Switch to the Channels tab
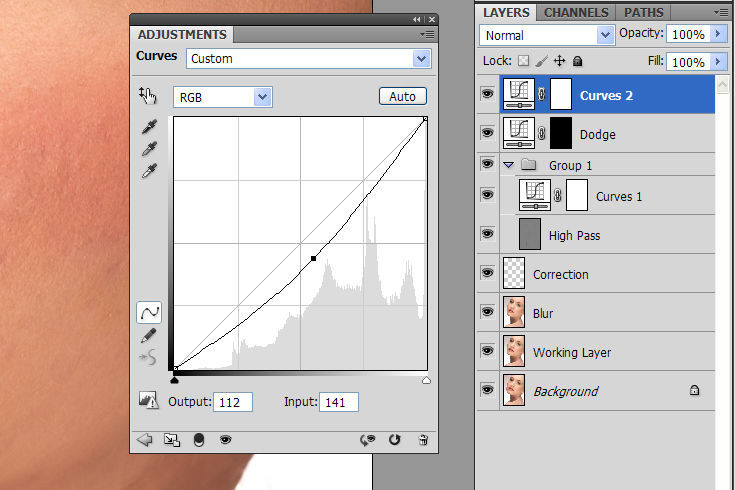The image size is (735, 490). [x=576, y=13]
